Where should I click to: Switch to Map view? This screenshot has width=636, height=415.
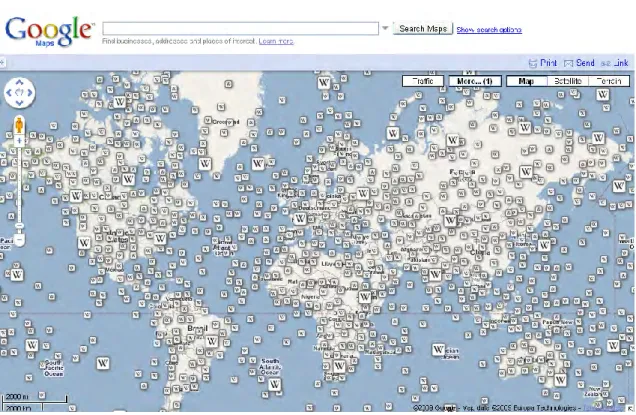pos(526,81)
